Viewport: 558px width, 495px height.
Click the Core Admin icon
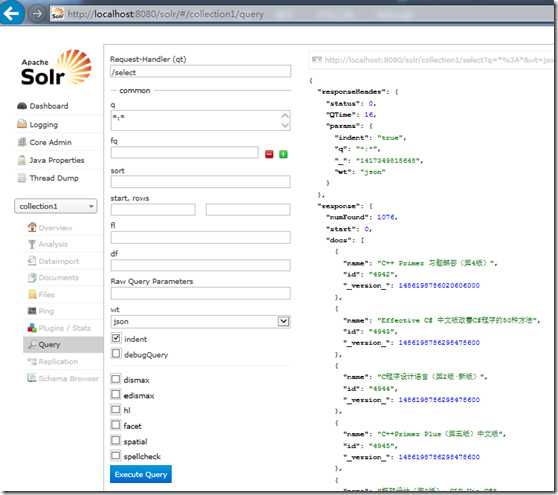point(22,142)
